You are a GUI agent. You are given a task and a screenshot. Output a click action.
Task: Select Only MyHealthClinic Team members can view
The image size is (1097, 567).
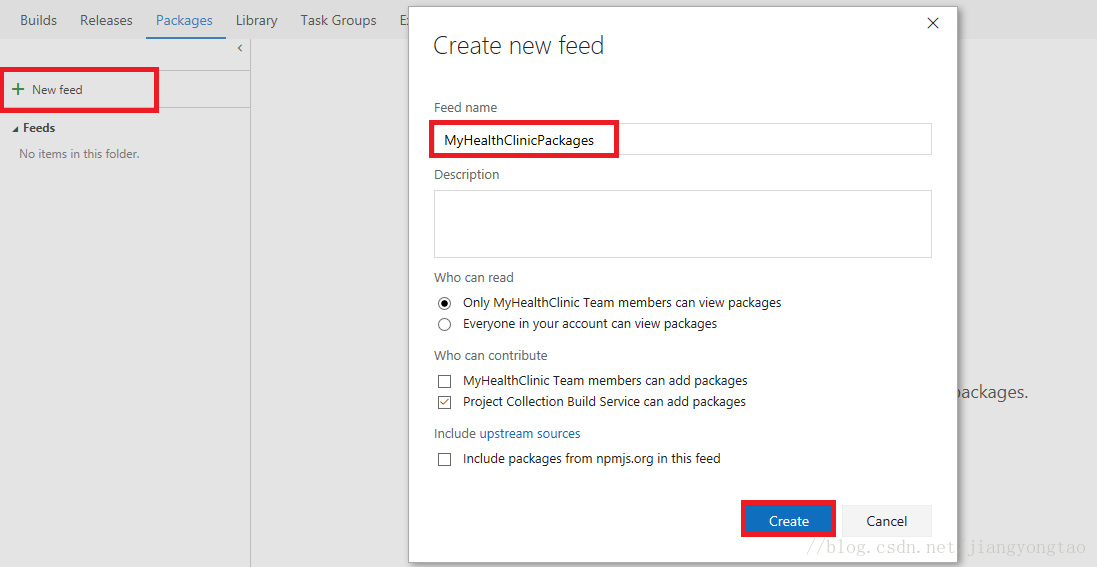[444, 303]
